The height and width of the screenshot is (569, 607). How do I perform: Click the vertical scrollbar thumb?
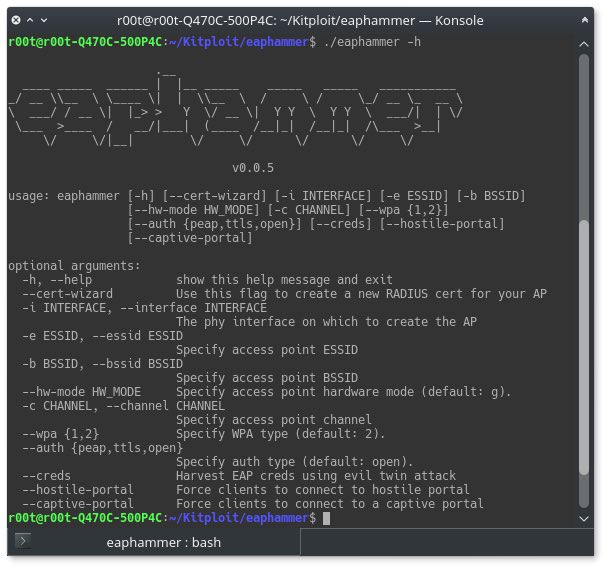pos(584,346)
